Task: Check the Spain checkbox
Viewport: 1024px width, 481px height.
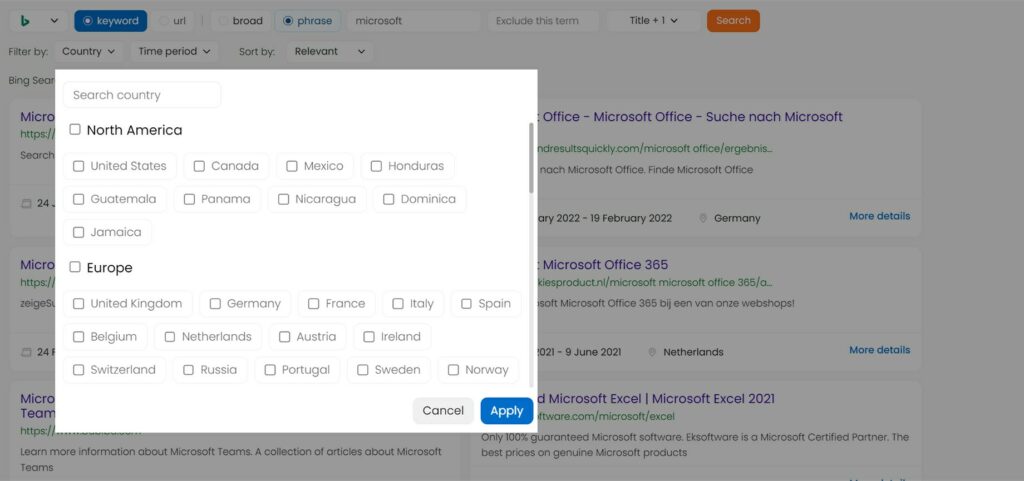Action: point(466,303)
